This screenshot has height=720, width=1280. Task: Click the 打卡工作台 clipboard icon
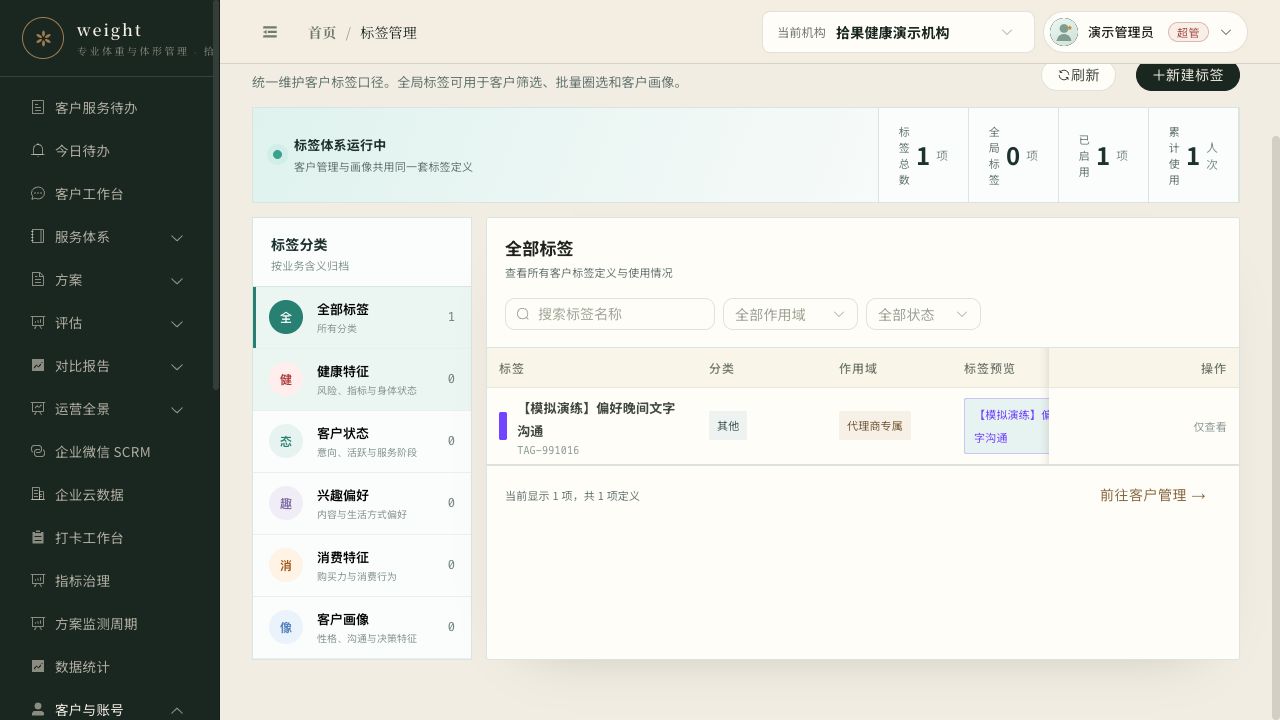click(38, 537)
